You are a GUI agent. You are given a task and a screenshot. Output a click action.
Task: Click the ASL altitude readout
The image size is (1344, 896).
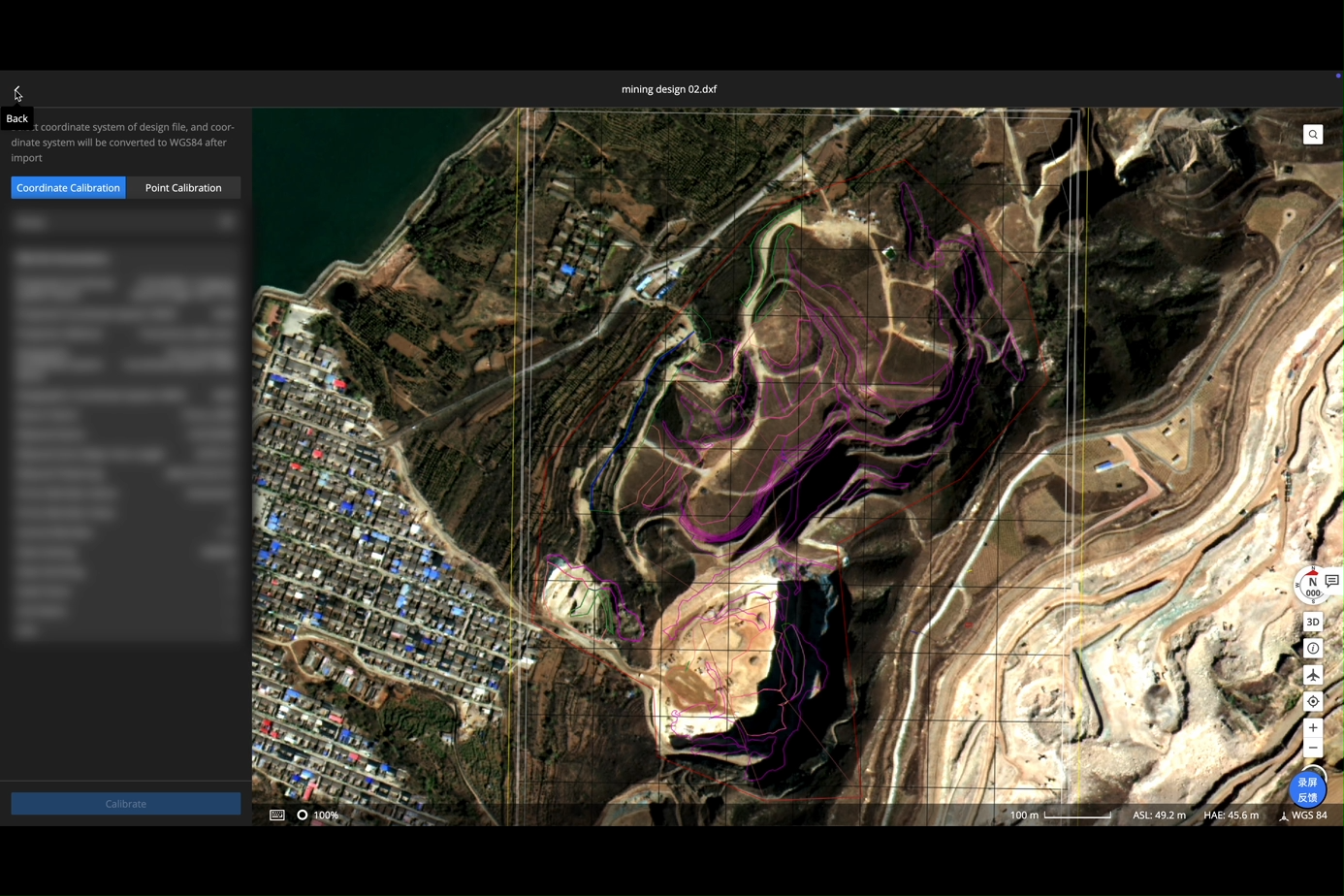pos(1159,816)
